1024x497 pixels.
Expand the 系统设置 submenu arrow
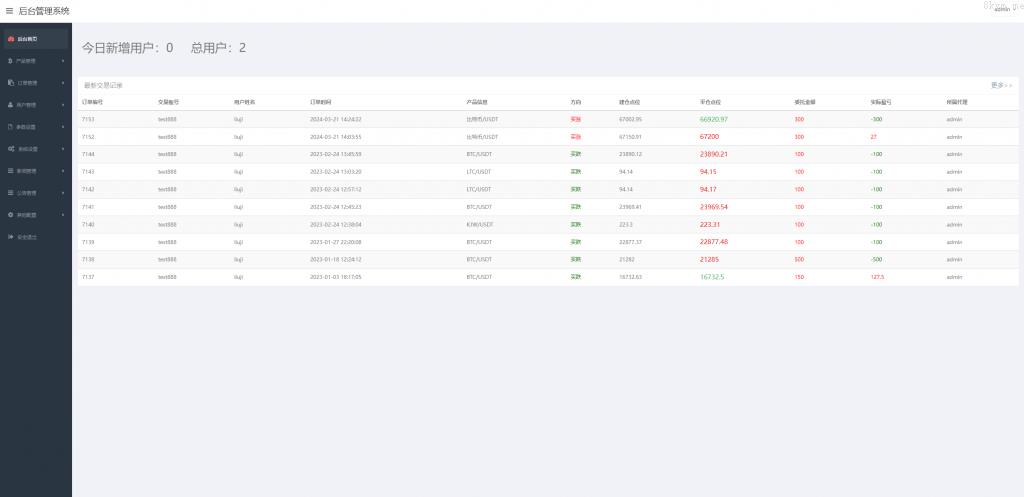(x=63, y=149)
